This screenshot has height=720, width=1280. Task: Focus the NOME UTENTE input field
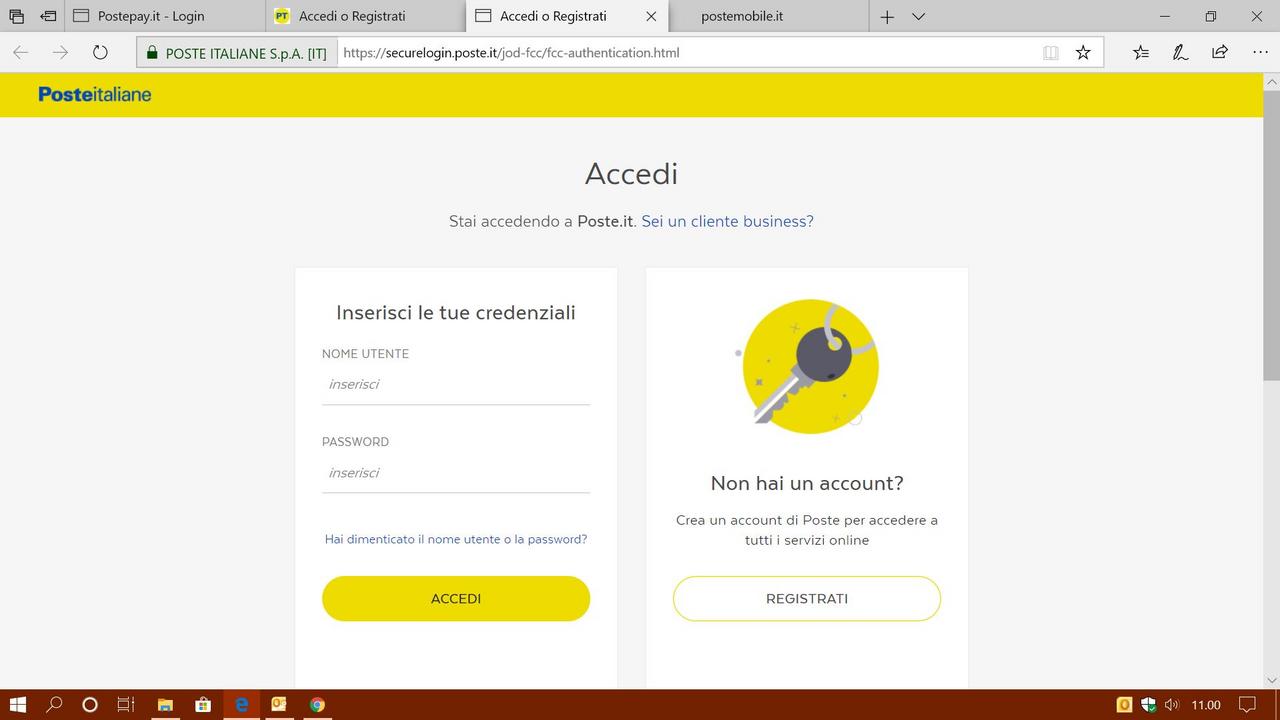[x=456, y=385]
